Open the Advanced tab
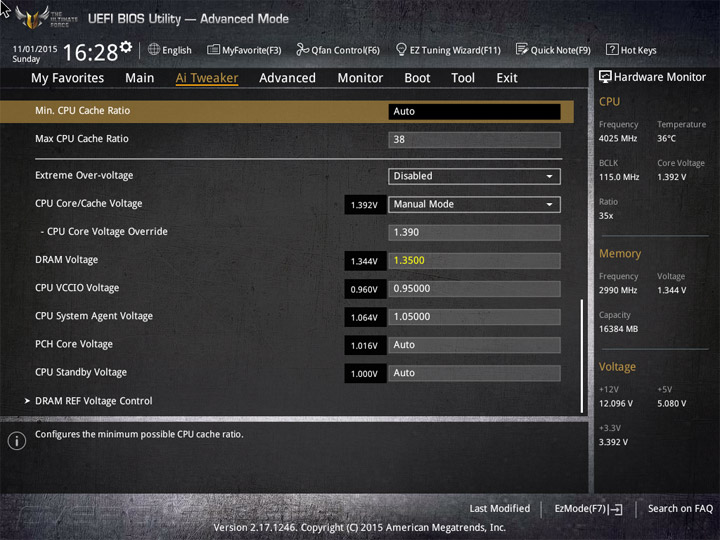 [287, 78]
